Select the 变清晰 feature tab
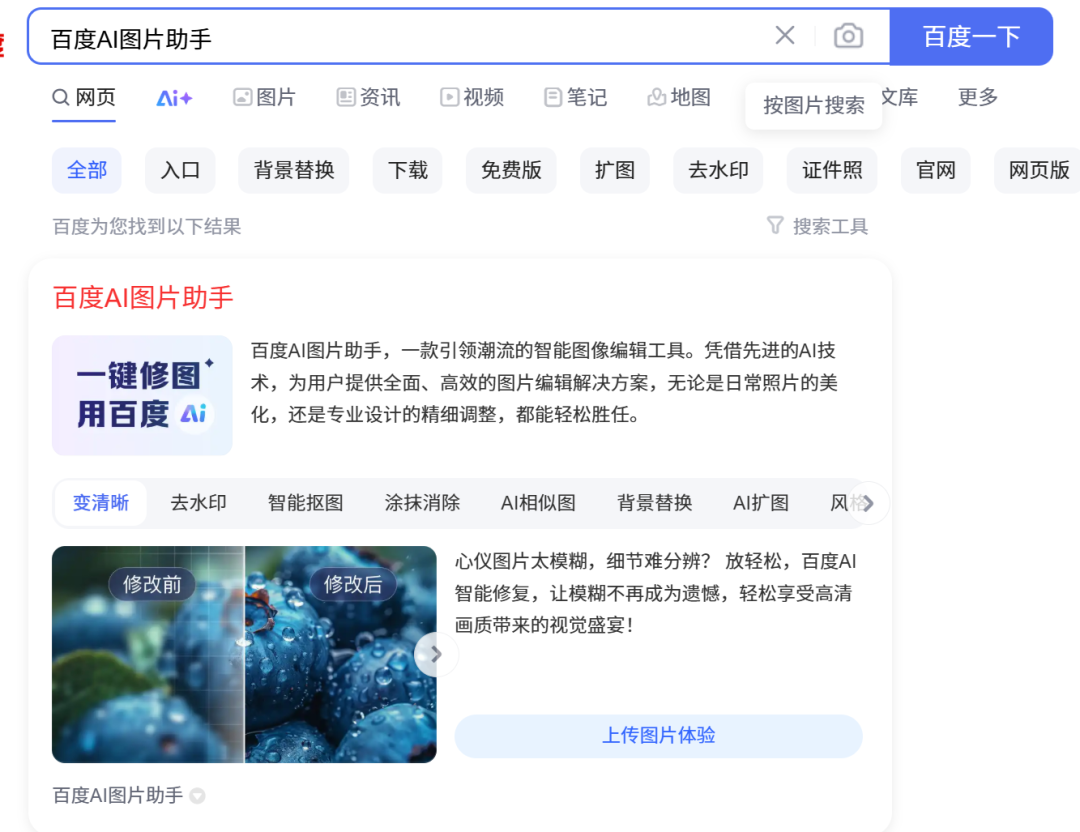This screenshot has width=1080, height=832. coord(101,503)
